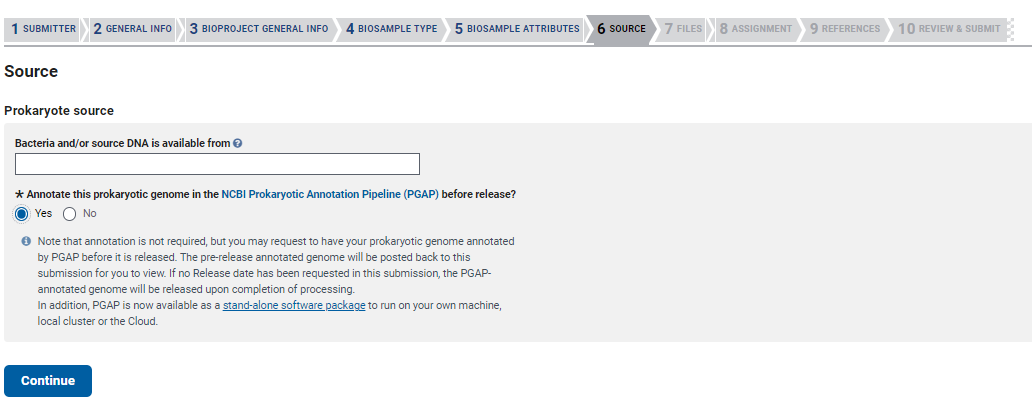This screenshot has width=1032, height=410.
Task: Open the stand-alone software package link
Action: pos(294,306)
